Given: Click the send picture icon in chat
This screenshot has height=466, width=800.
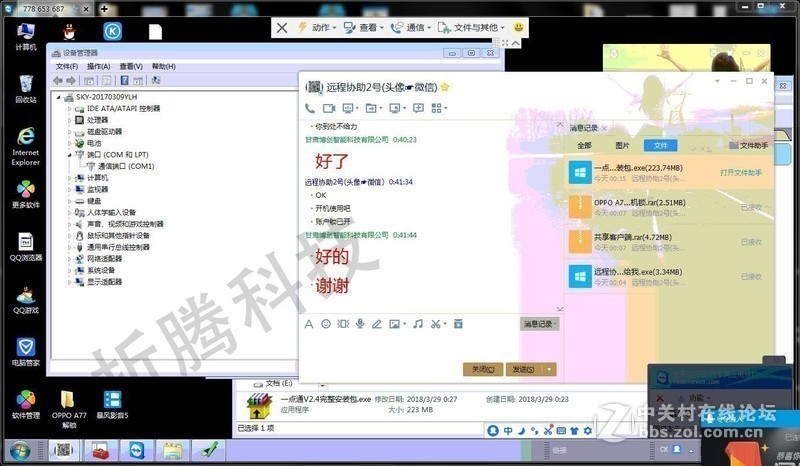Looking at the screenshot, I should pos(394,324).
